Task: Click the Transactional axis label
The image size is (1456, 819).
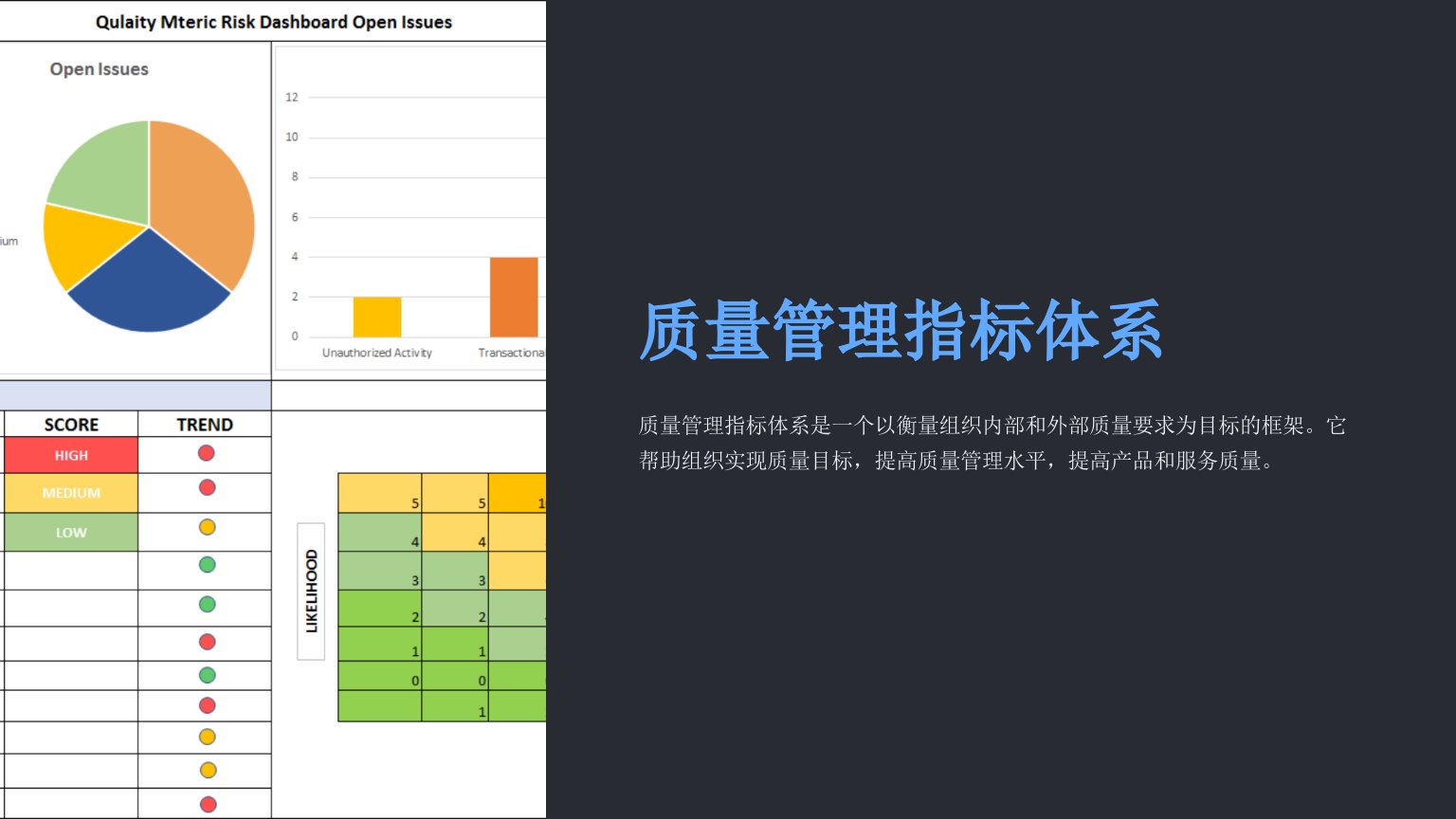Action: 512,353
